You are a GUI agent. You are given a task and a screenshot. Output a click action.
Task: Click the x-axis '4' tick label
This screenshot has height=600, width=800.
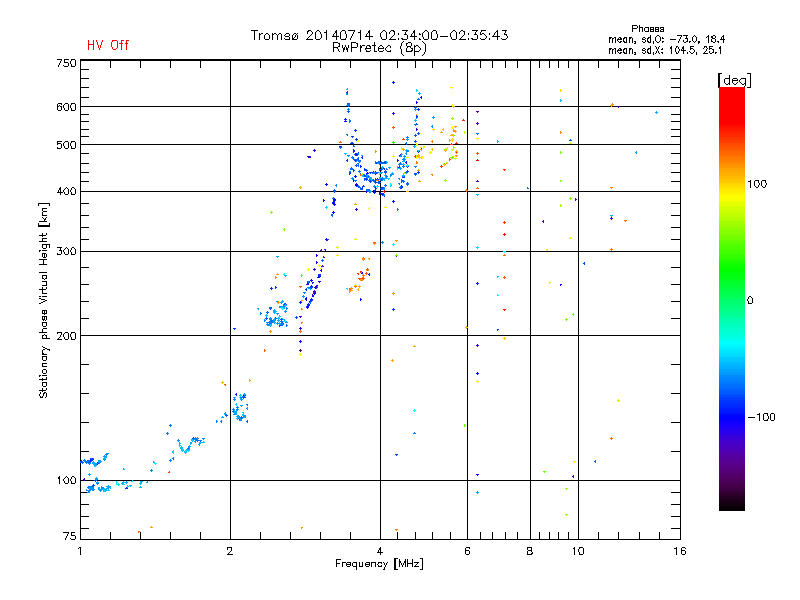click(380, 551)
